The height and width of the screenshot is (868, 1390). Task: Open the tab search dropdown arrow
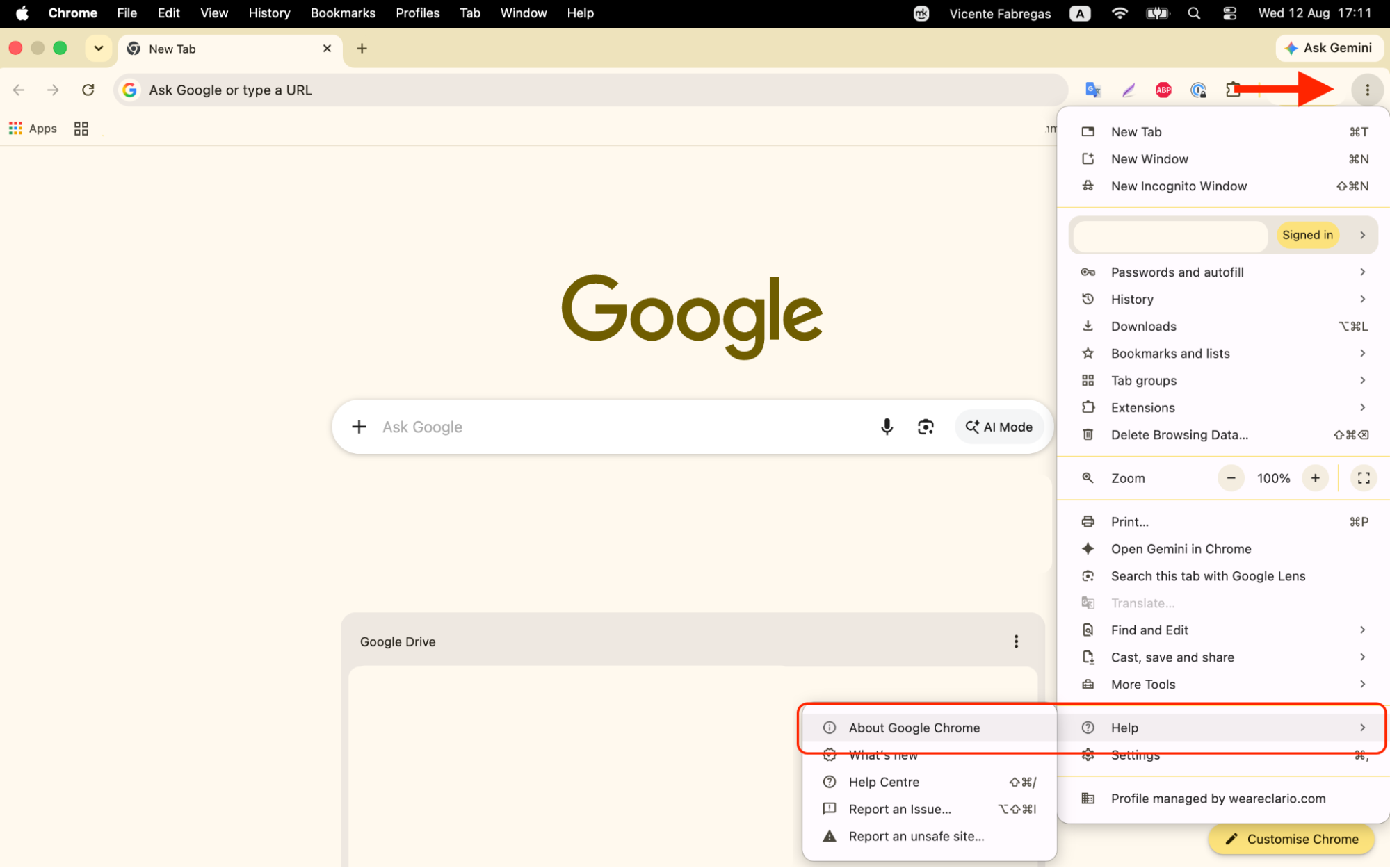click(x=99, y=49)
